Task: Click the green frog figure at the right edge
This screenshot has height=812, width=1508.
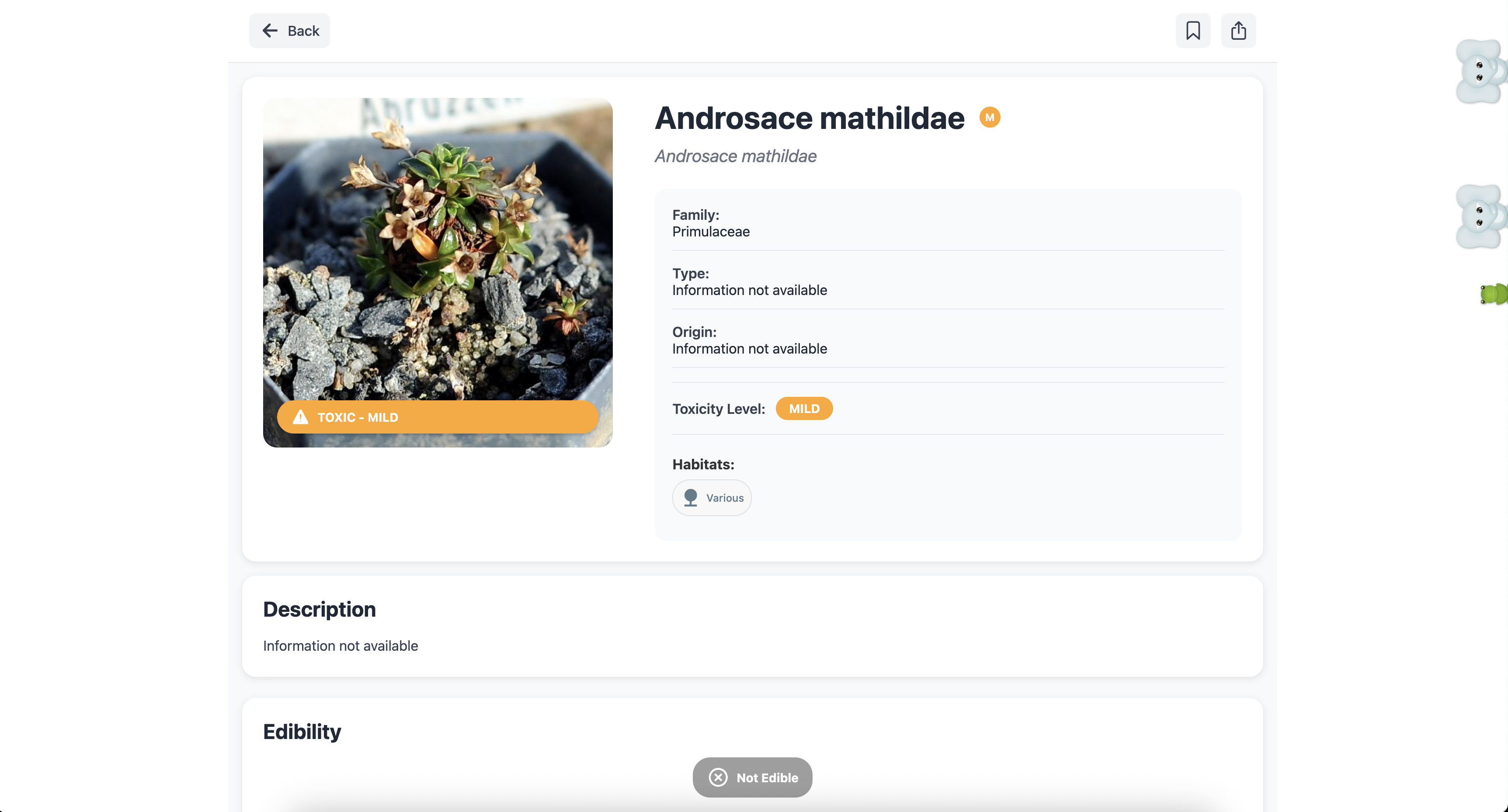Action: coord(1494,294)
